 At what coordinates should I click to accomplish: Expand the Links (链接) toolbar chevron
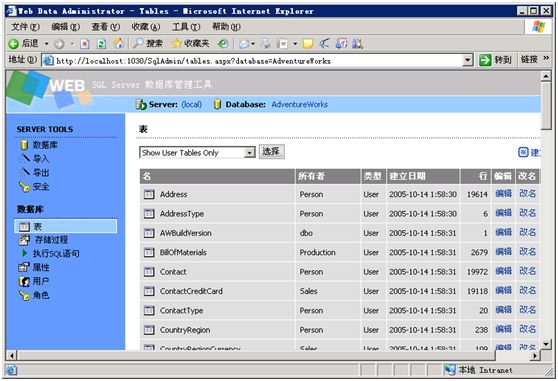[546, 58]
